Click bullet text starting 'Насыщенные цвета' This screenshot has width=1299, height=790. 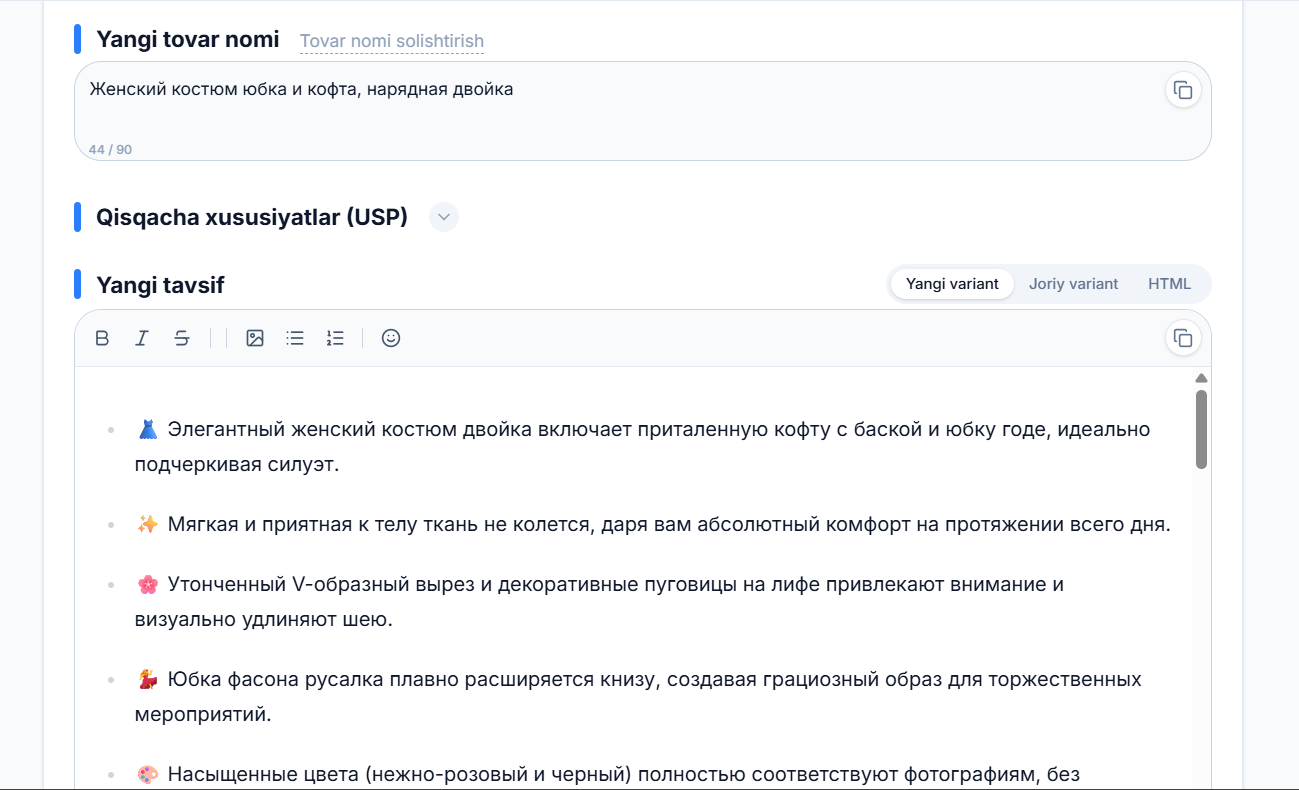[608, 774]
